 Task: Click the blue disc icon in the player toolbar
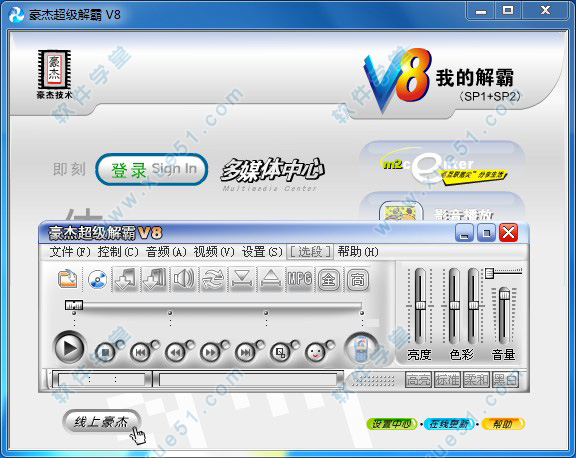pos(97,280)
